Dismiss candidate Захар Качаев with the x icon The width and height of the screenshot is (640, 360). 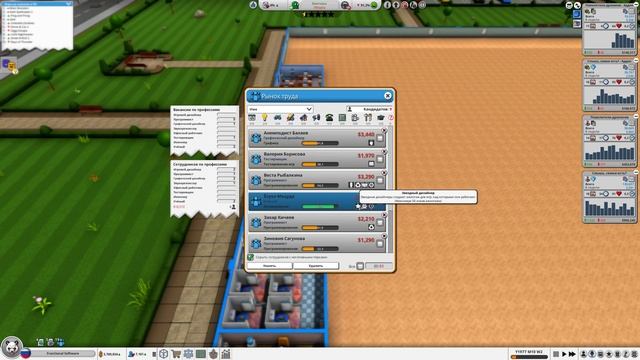click(x=384, y=215)
